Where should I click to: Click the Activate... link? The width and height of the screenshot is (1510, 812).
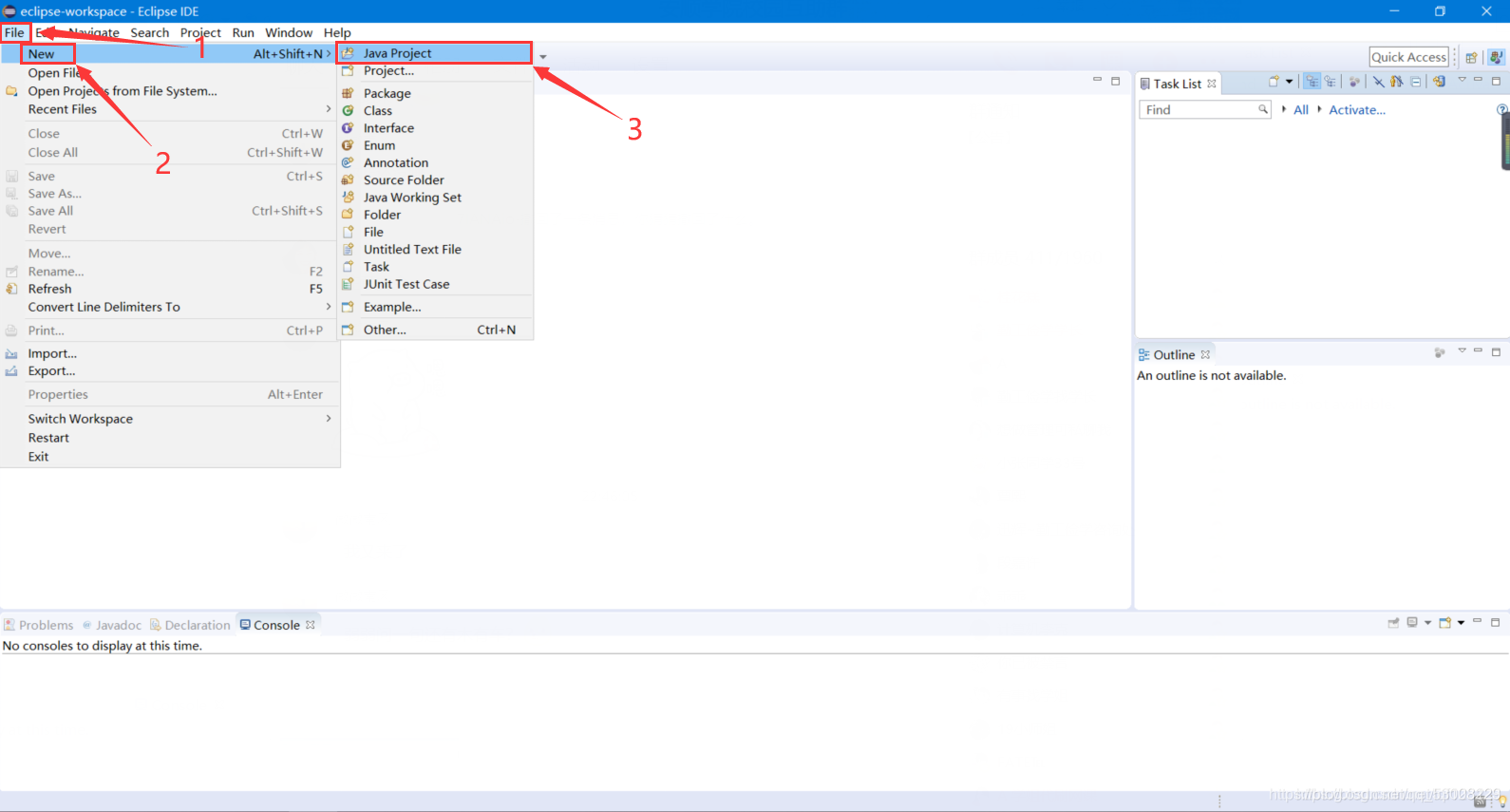pos(1357,110)
